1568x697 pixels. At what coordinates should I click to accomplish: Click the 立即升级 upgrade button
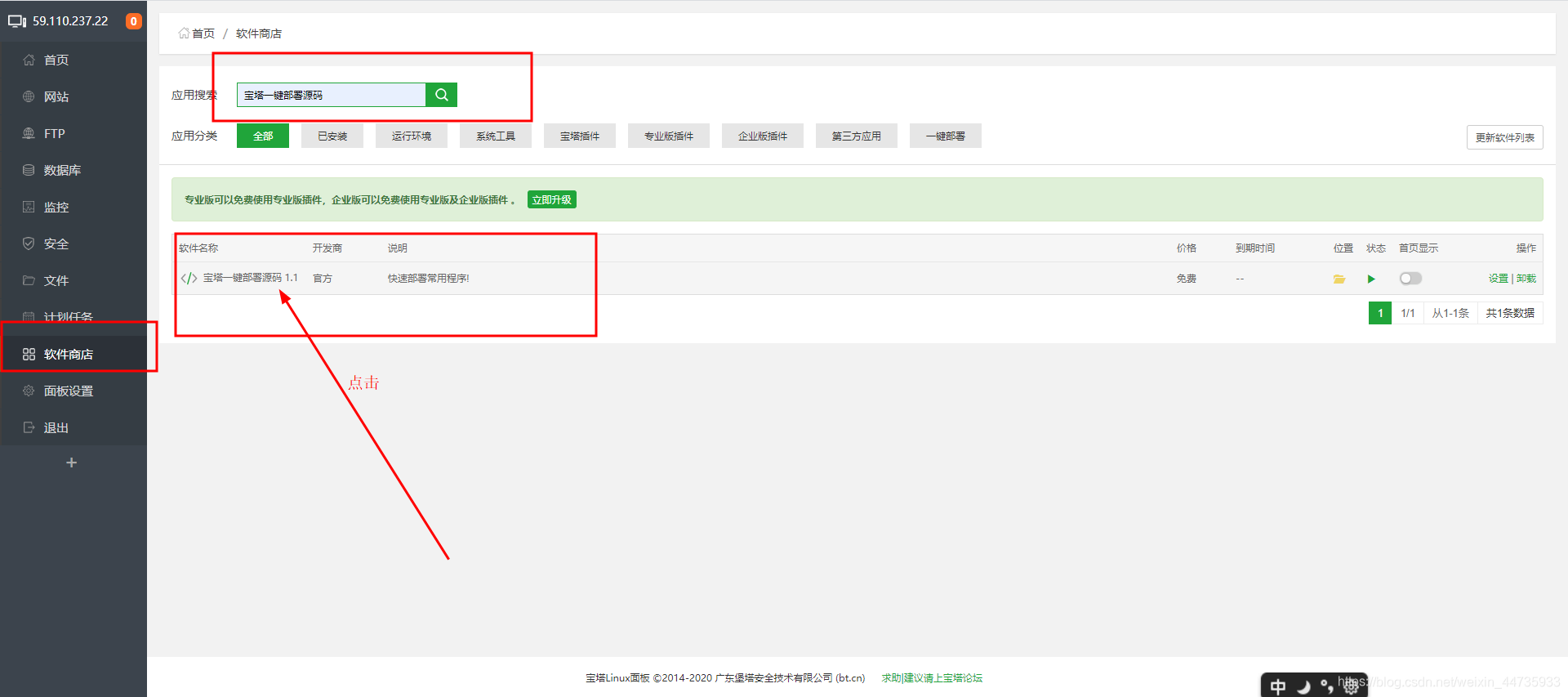[x=552, y=199]
